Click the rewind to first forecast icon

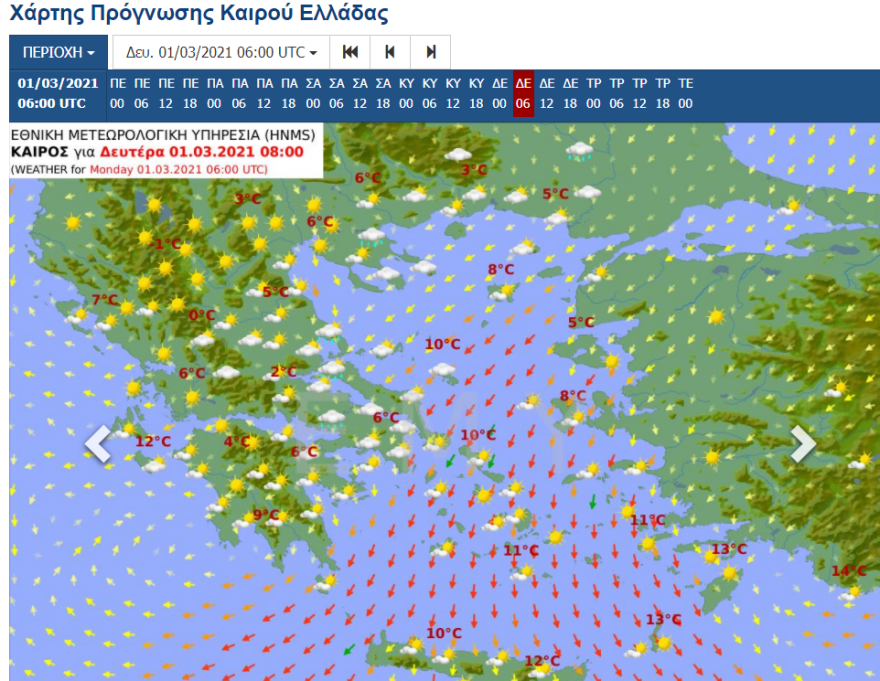click(349, 51)
